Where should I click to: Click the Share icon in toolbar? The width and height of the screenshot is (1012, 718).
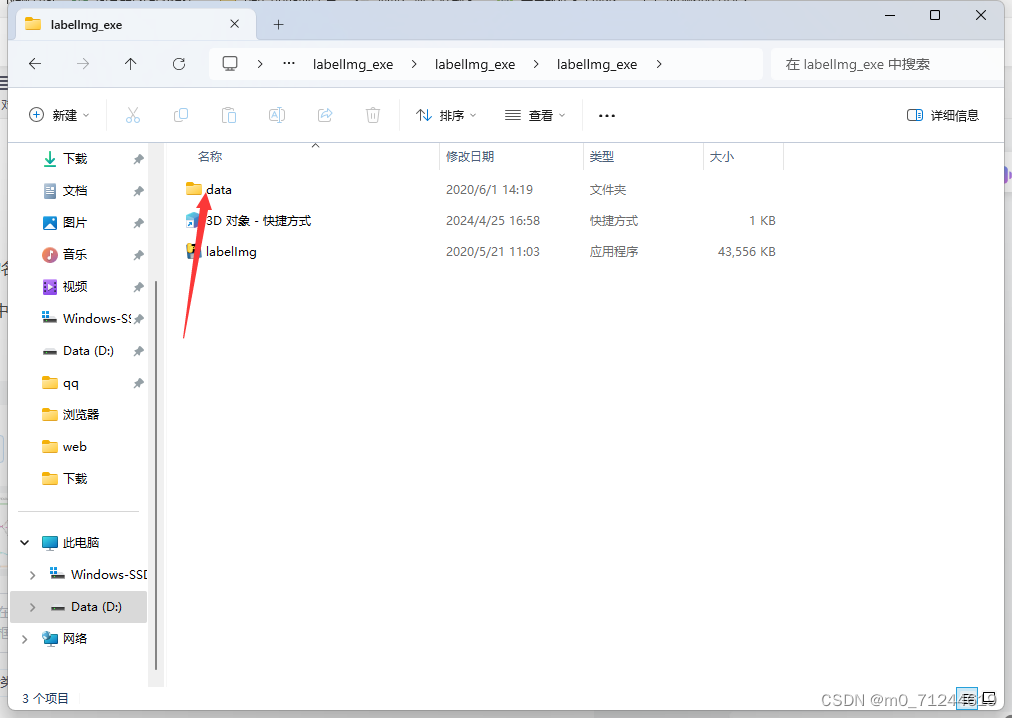(x=325, y=116)
